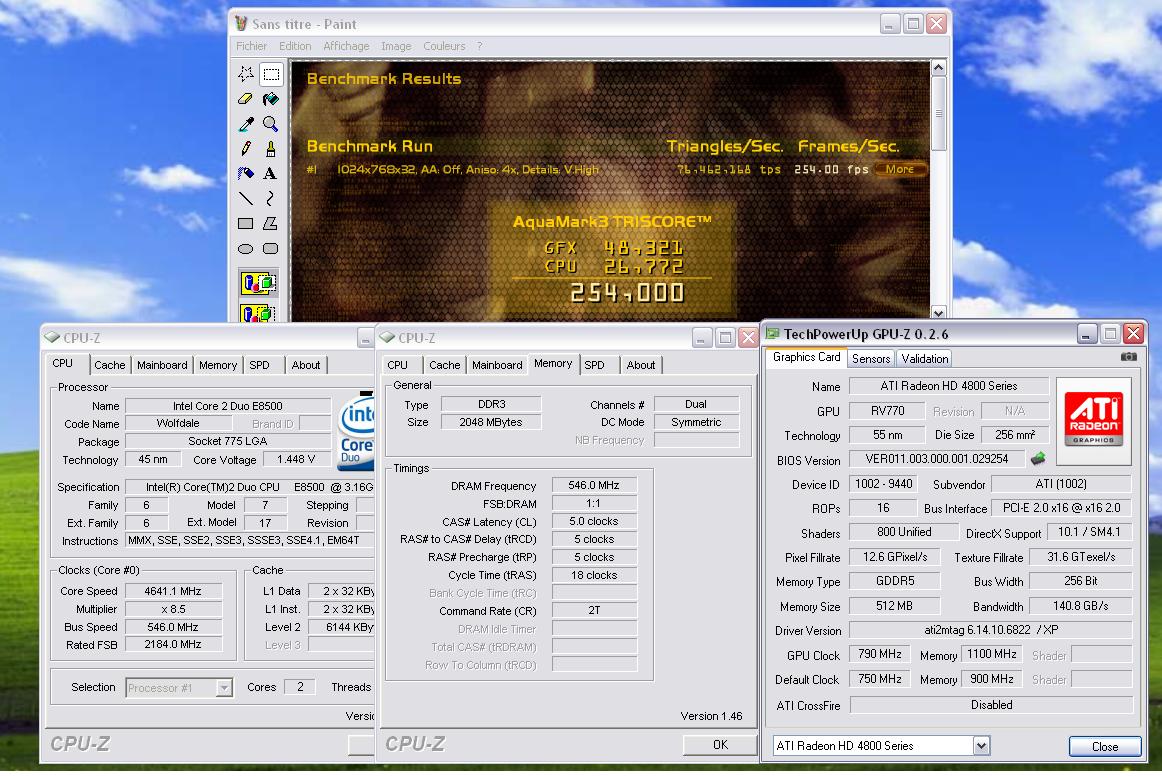1162x776 pixels.
Task: Pick the Pick Color eyedropper tool
Action: (x=246, y=124)
